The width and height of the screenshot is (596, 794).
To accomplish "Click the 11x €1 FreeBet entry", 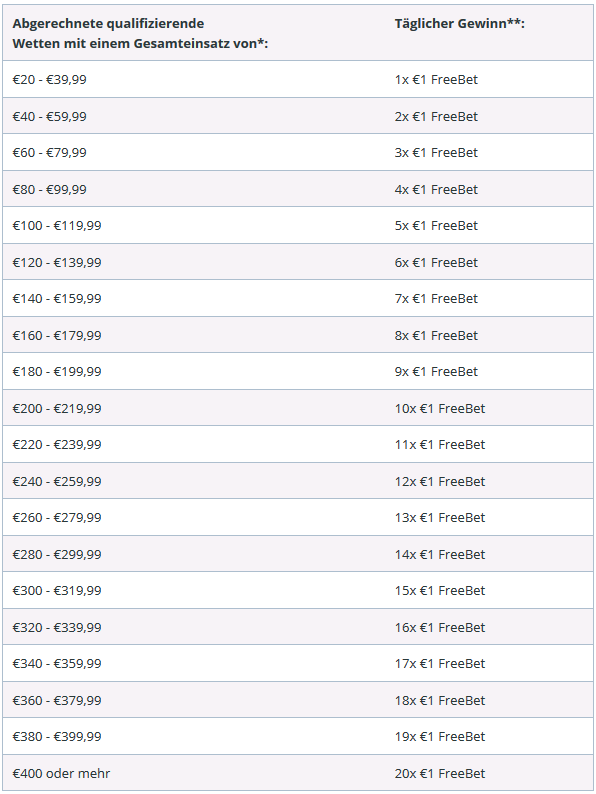I will (440, 444).
